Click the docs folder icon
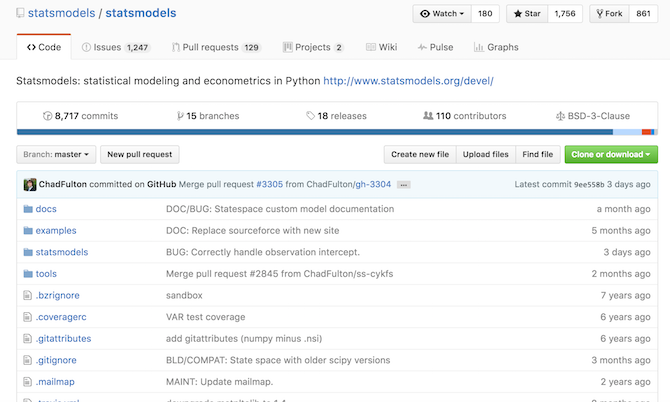This screenshot has width=670, height=402. coord(28,209)
